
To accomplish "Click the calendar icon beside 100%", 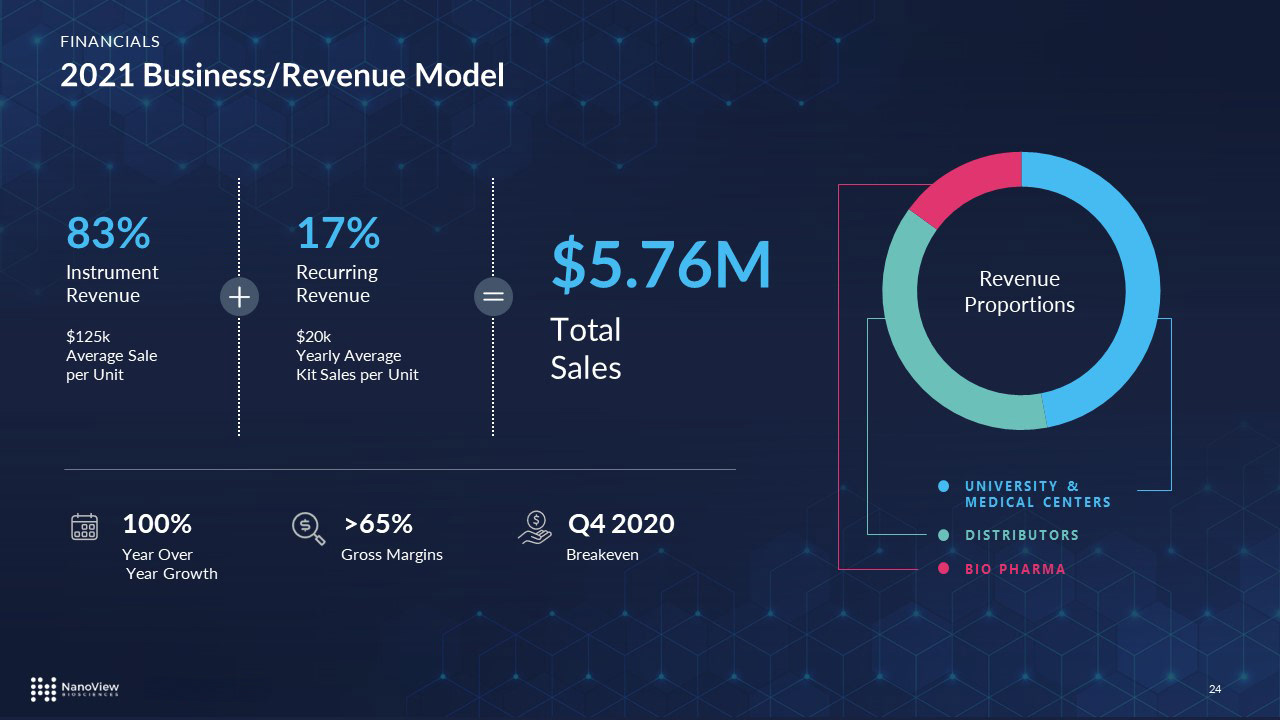I will pos(85,527).
